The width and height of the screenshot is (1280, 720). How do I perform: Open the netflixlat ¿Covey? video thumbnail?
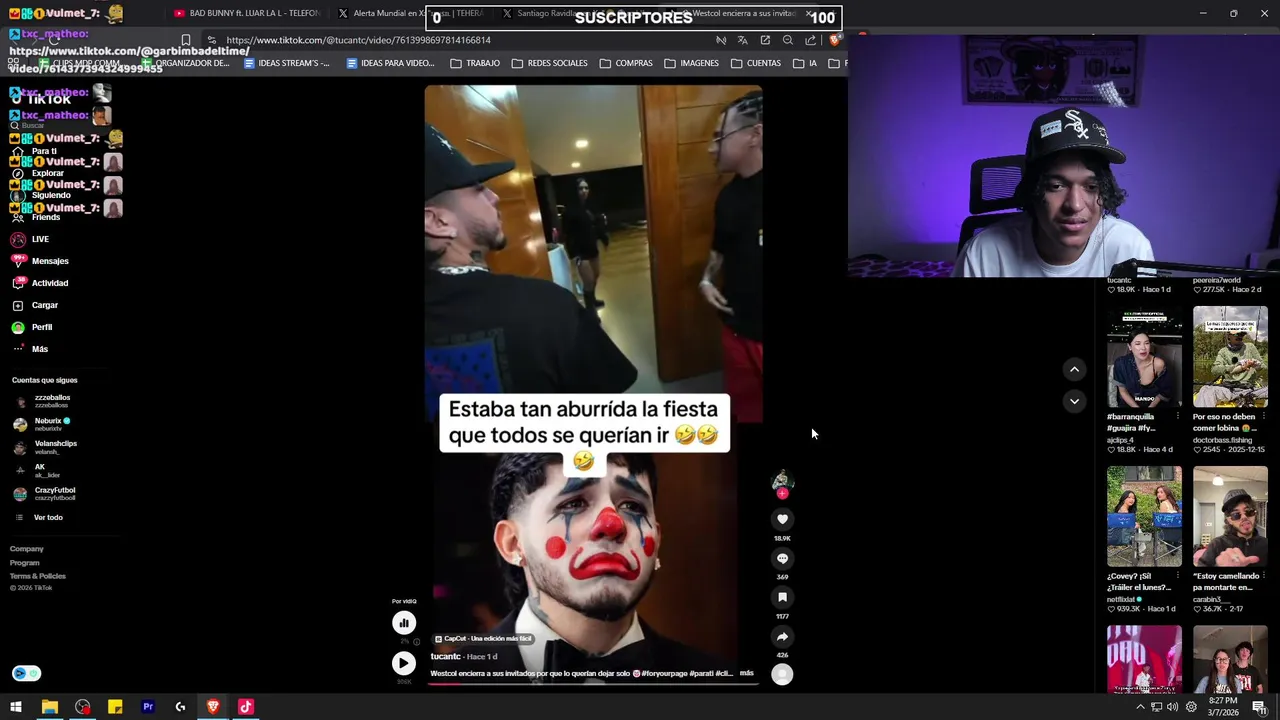(1144, 516)
